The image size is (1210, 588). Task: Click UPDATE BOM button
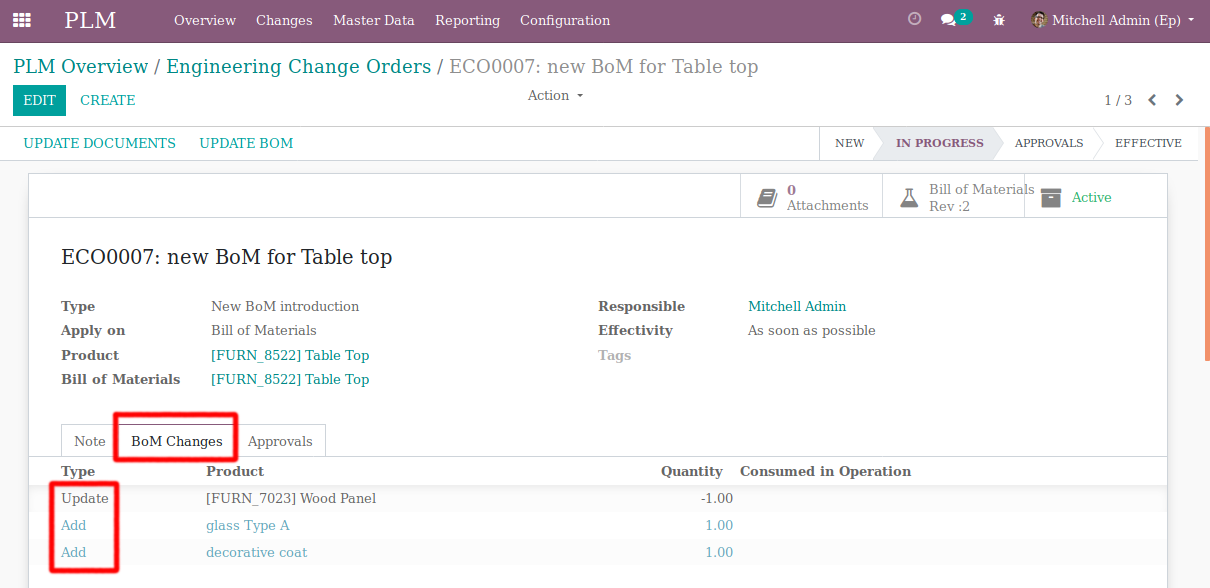tap(246, 143)
